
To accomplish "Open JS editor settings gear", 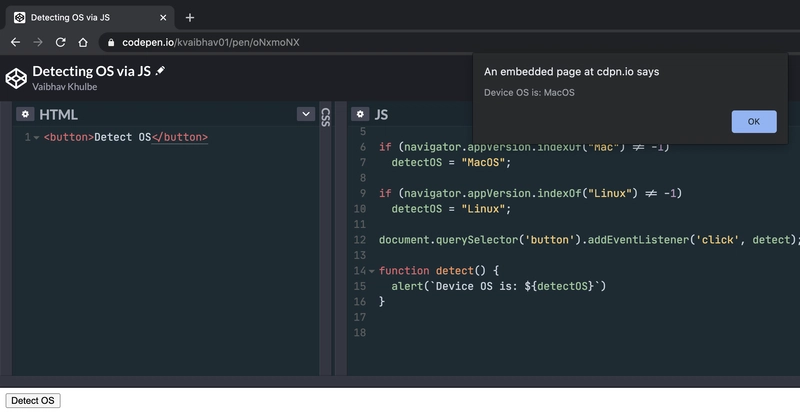I will pyautogui.click(x=360, y=114).
